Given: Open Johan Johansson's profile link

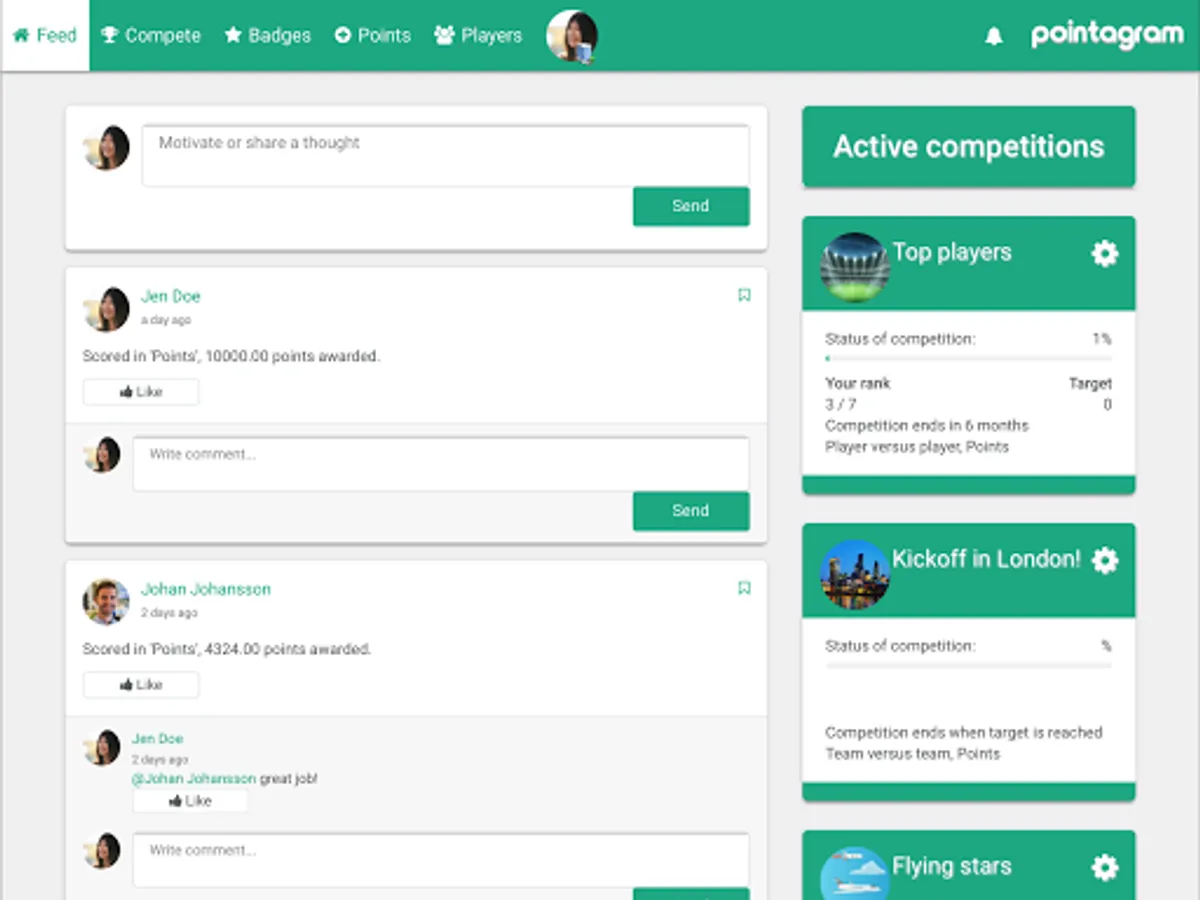Looking at the screenshot, I should click(206, 589).
